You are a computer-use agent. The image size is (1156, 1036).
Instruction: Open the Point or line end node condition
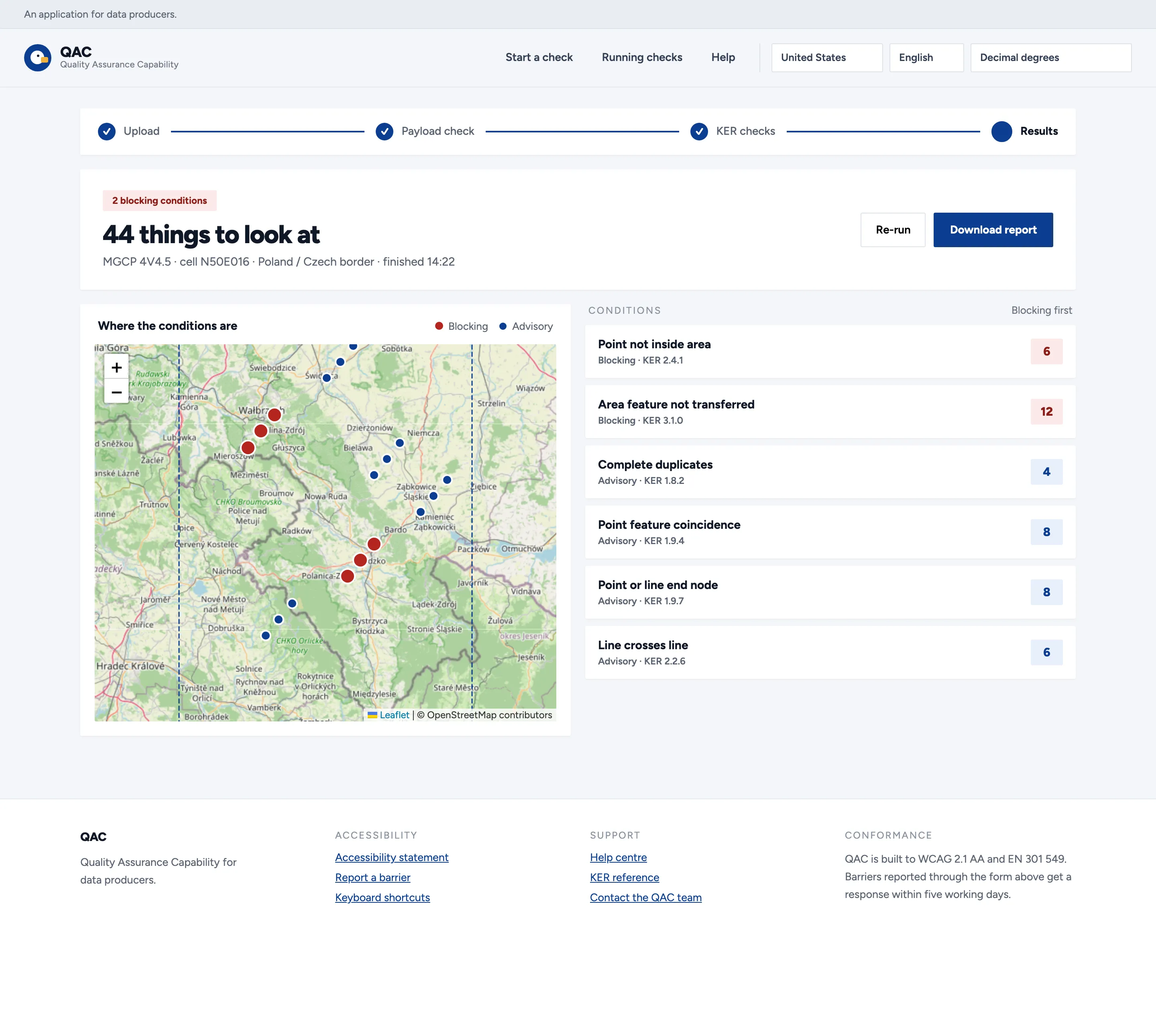(x=830, y=592)
